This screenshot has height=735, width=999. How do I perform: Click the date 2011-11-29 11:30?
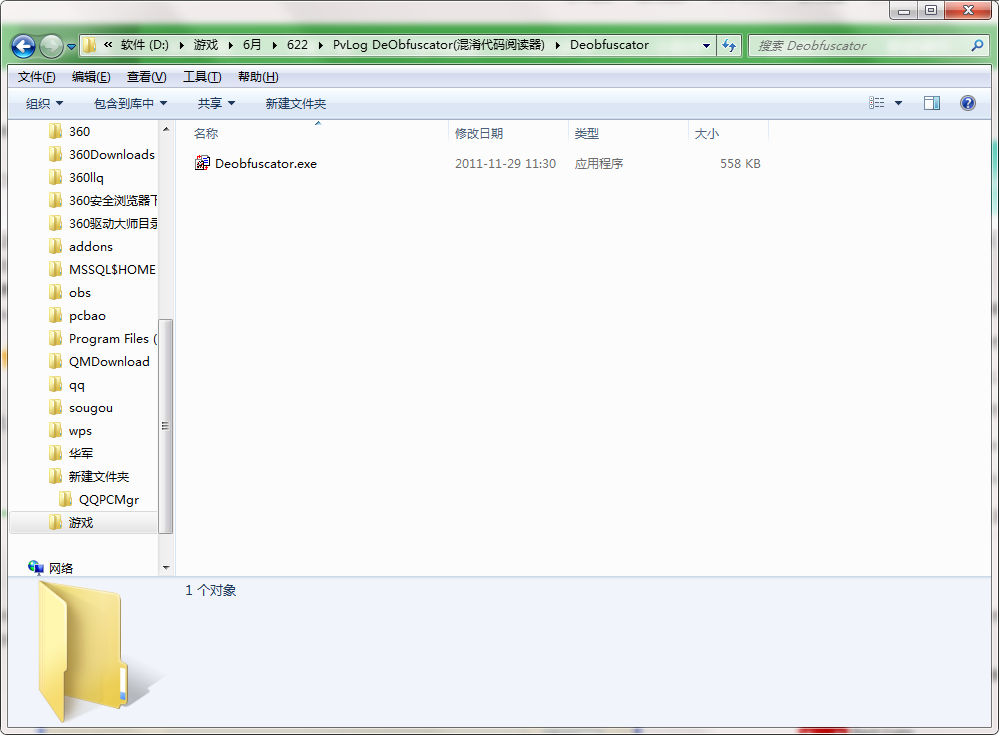point(505,164)
